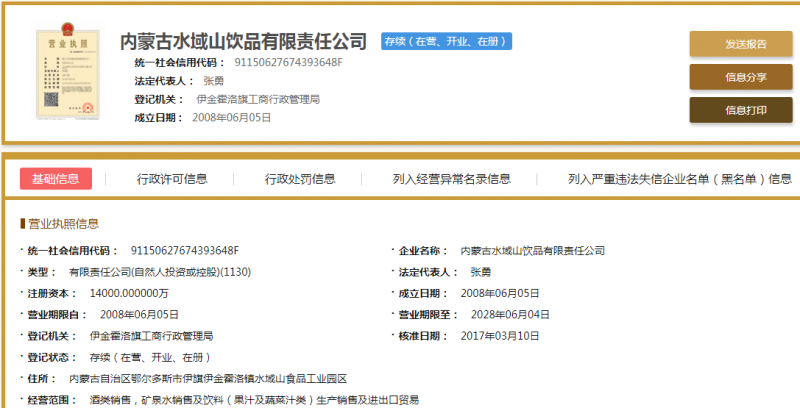Click the 营业执照信息 section heading
Viewport: 800px width, 408px height.
[63, 223]
